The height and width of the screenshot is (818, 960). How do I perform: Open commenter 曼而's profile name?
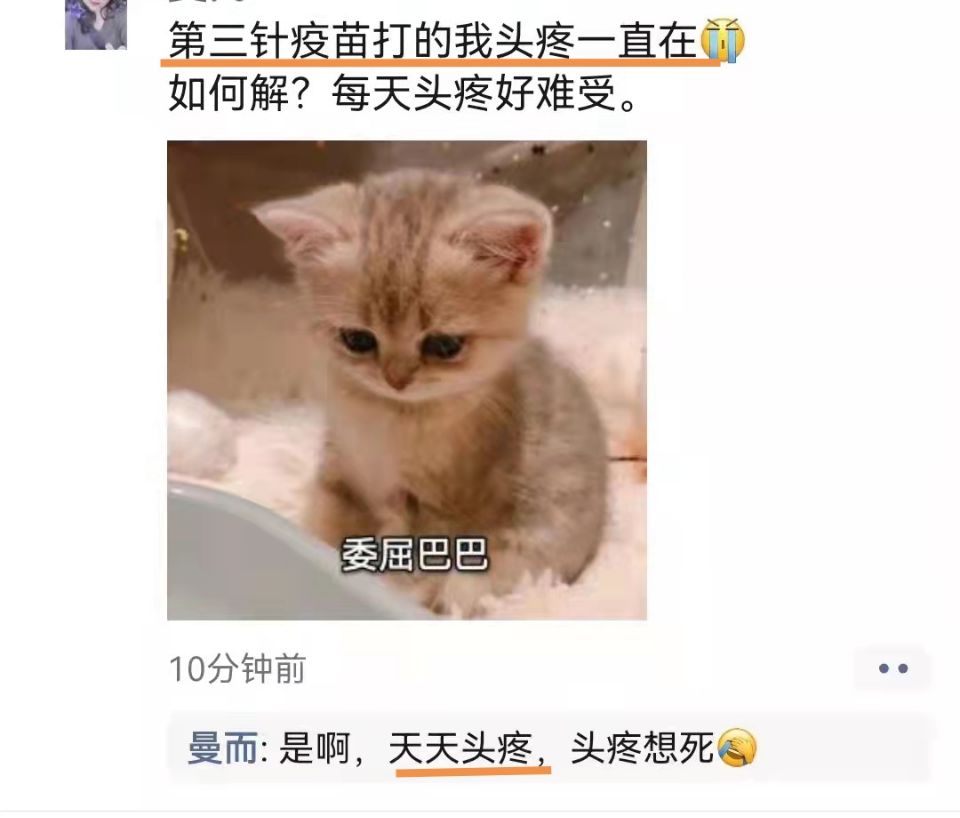click(x=223, y=748)
